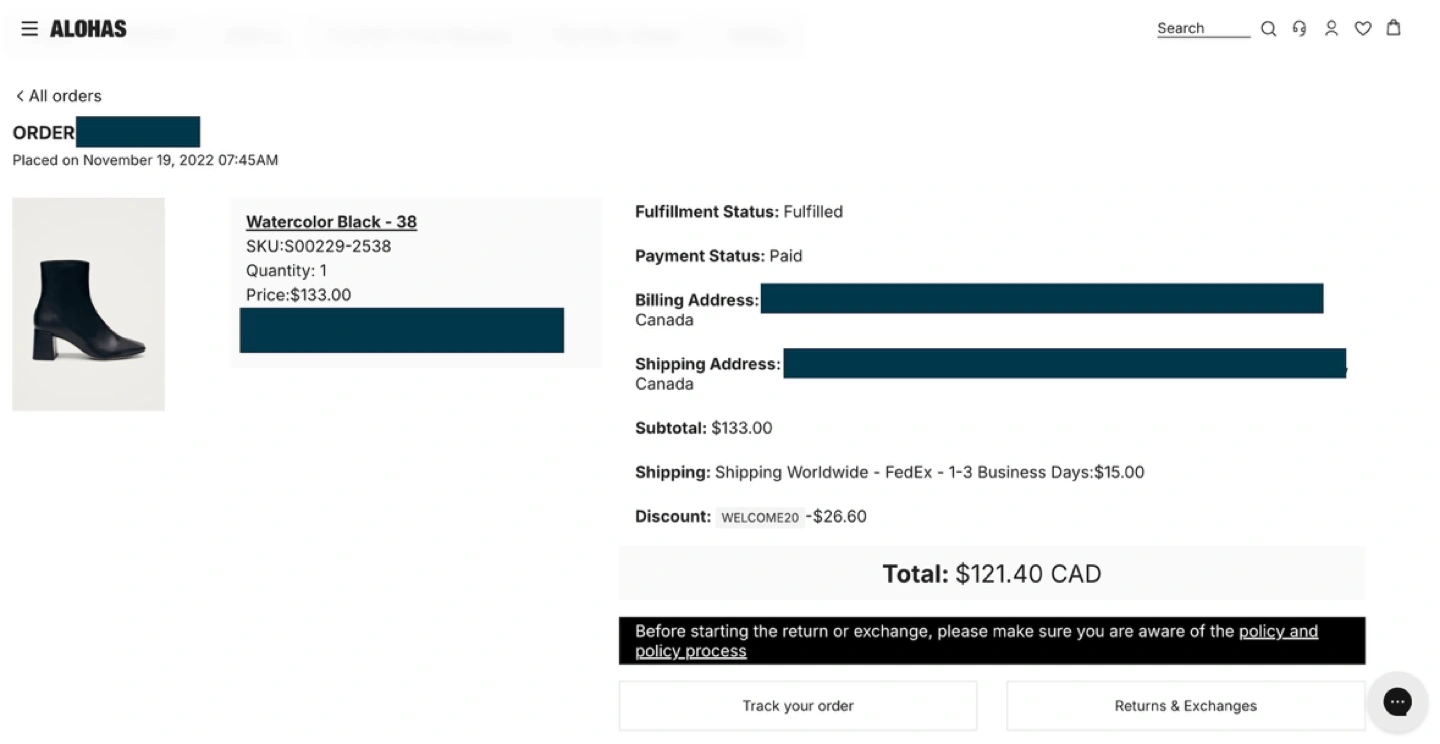The image size is (1440, 744).
Task: Click the SKU S00229-2538 text
Action: (x=318, y=246)
